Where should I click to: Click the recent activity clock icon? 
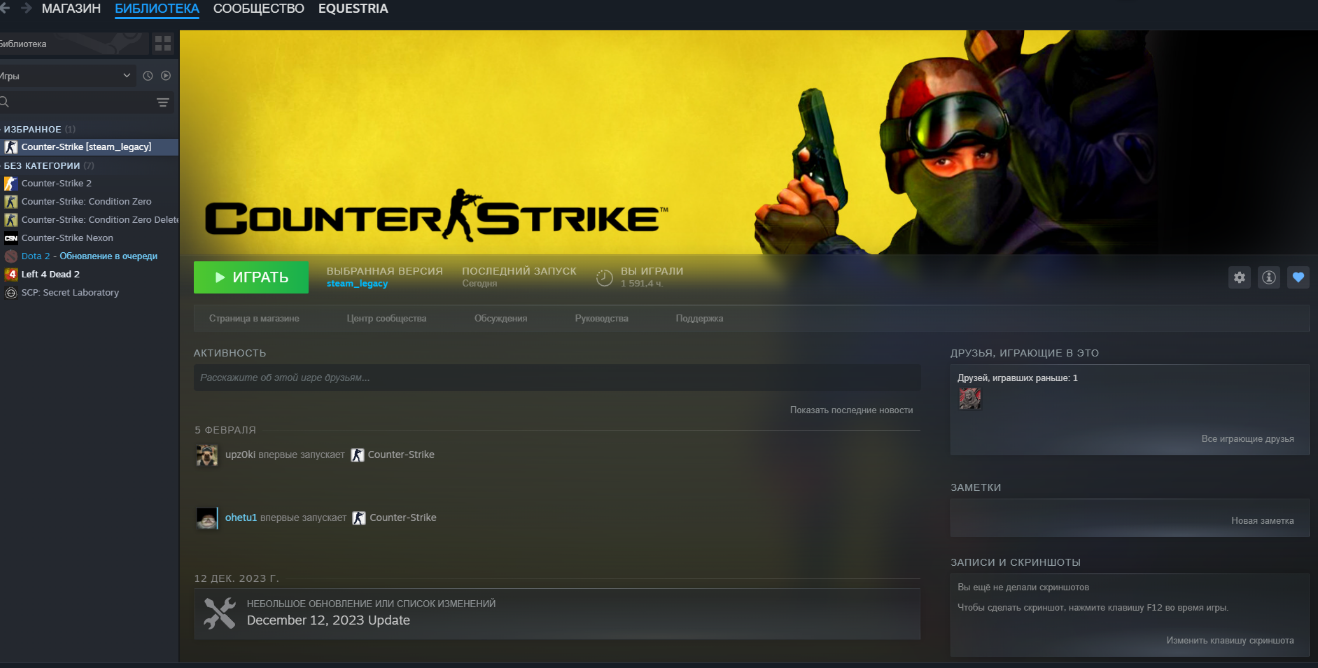pos(148,76)
